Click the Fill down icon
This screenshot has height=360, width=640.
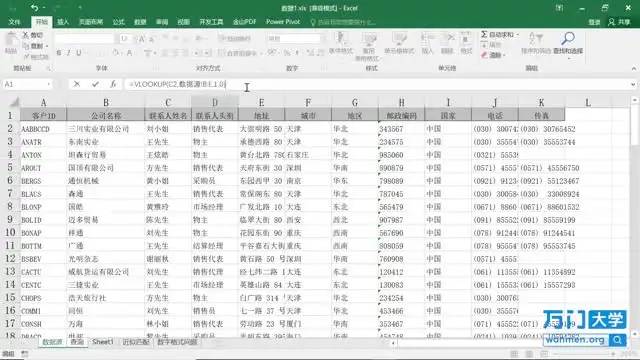tap(484, 44)
